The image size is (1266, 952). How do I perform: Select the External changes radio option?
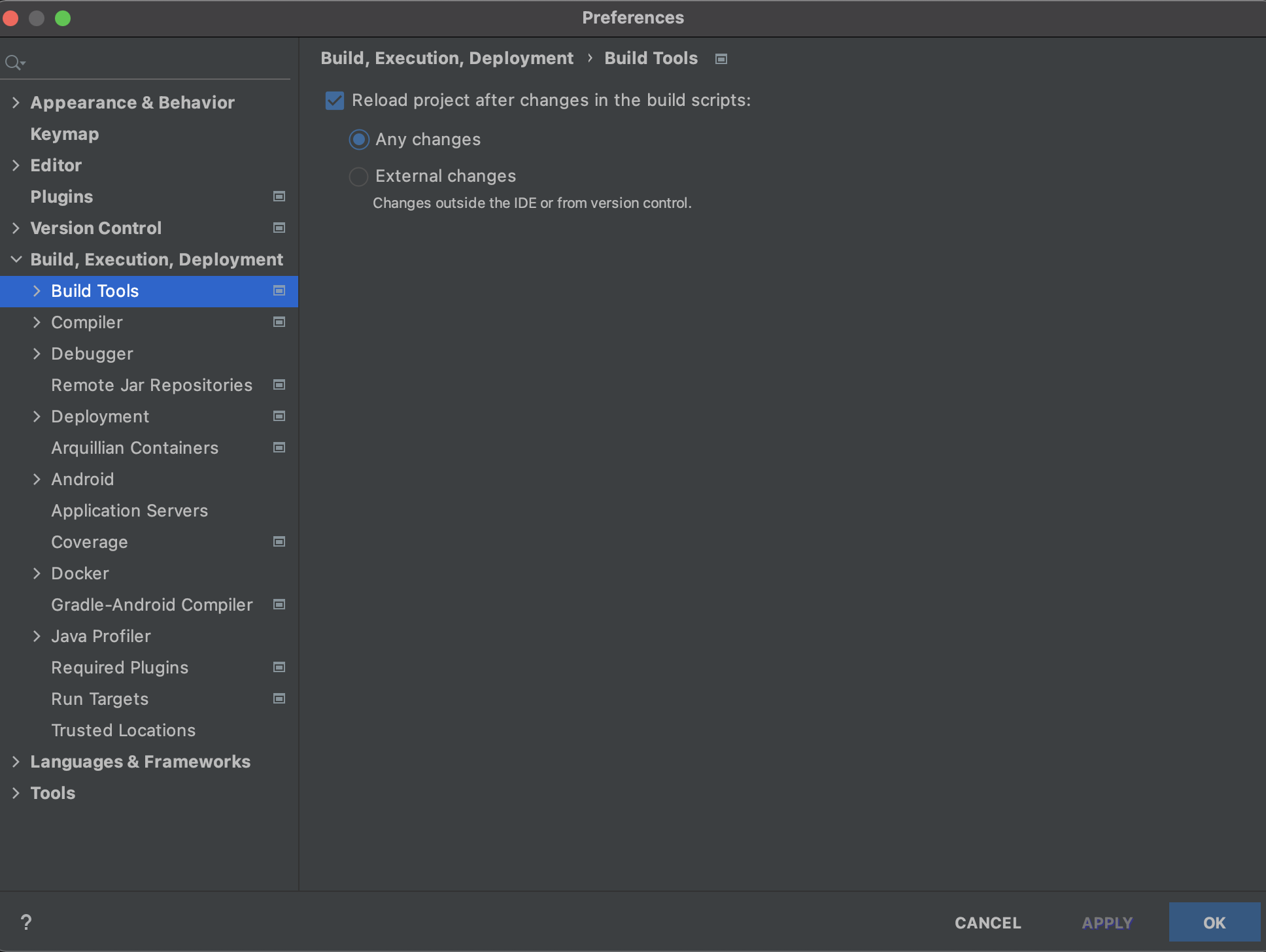[x=359, y=177]
